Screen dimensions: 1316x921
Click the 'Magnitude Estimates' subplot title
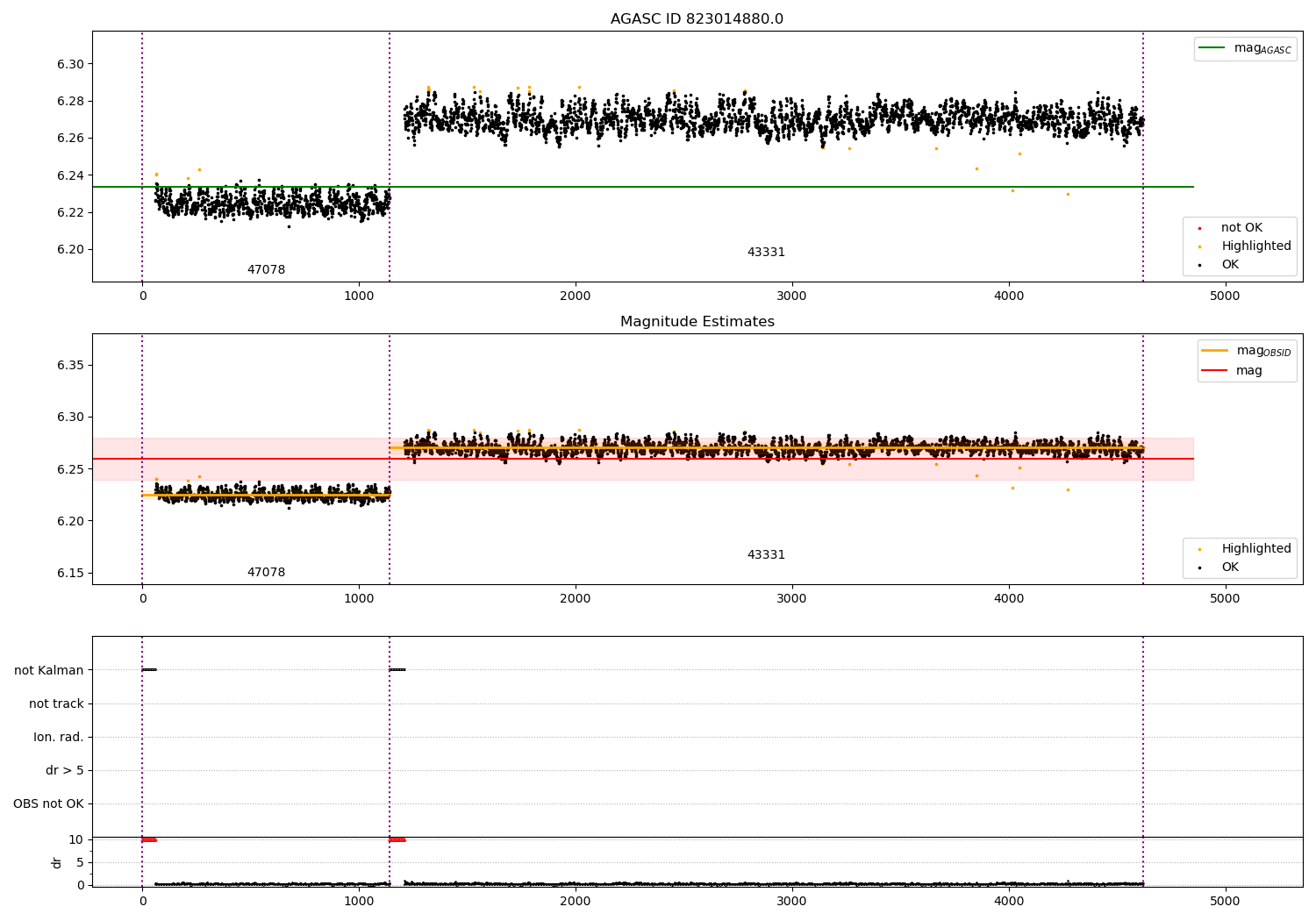coord(697,322)
